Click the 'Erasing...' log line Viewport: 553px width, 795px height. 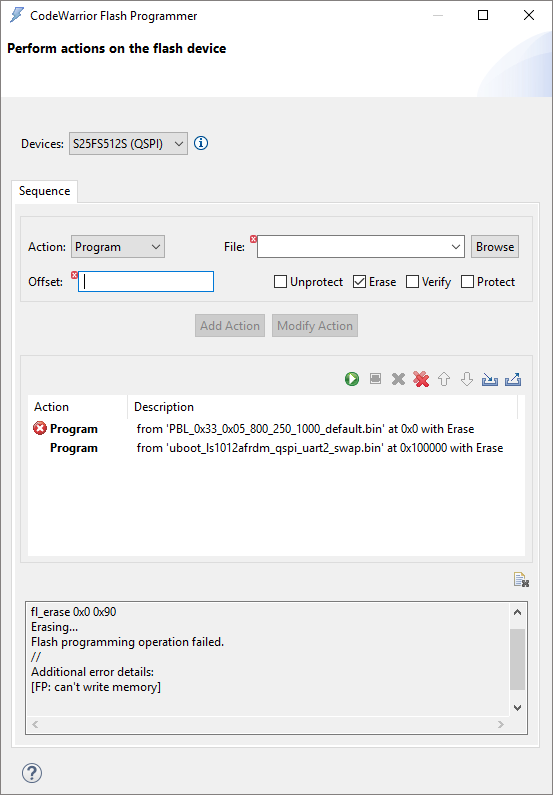54,627
